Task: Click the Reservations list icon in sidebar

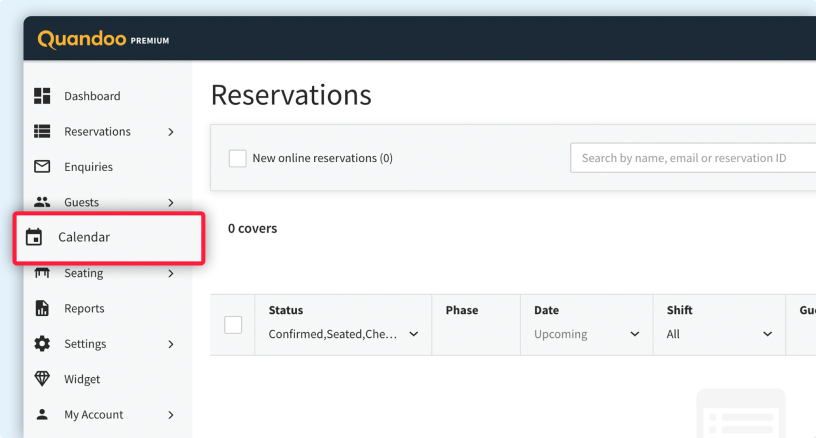Action: coord(42,131)
